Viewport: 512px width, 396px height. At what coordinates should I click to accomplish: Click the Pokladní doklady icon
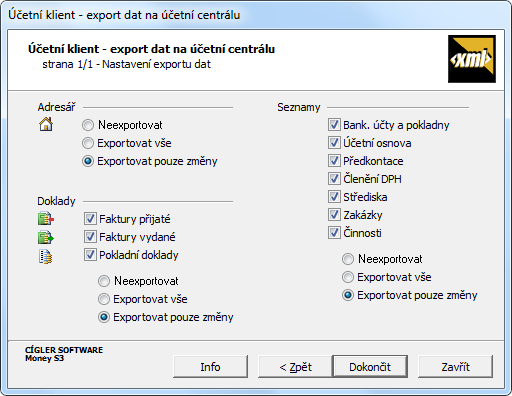46,257
